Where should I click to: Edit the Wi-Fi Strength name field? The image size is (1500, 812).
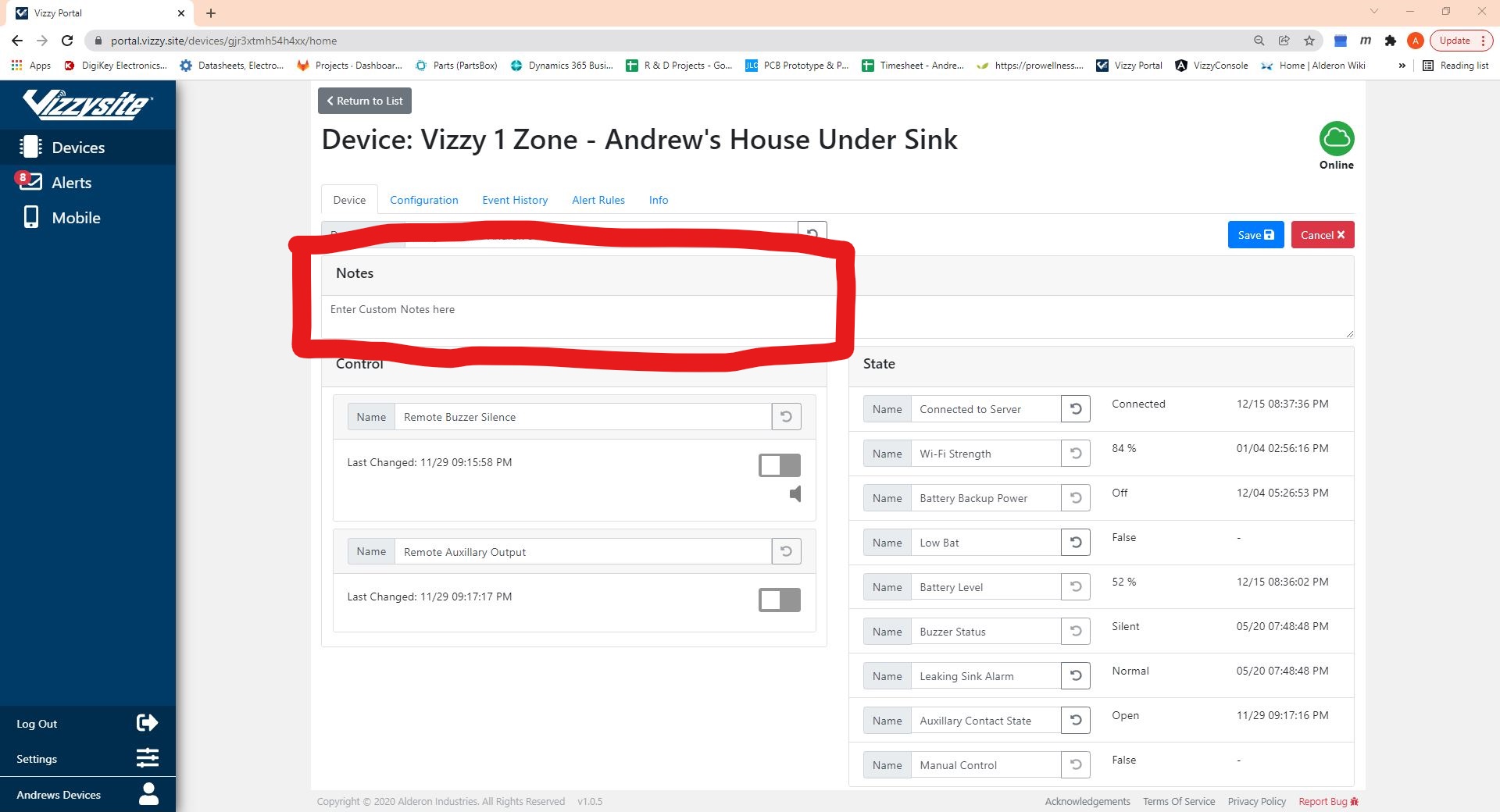pos(986,454)
